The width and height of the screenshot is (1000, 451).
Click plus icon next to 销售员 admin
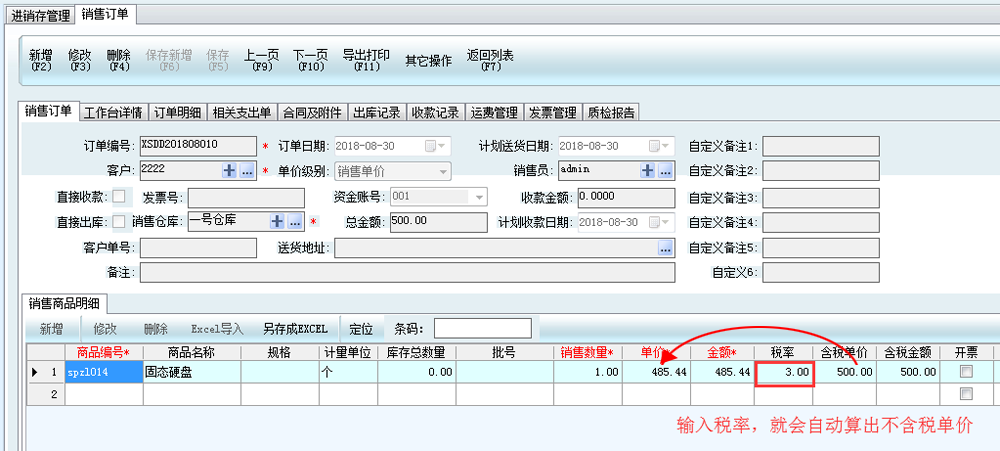pyautogui.click(x=648, y=171)
